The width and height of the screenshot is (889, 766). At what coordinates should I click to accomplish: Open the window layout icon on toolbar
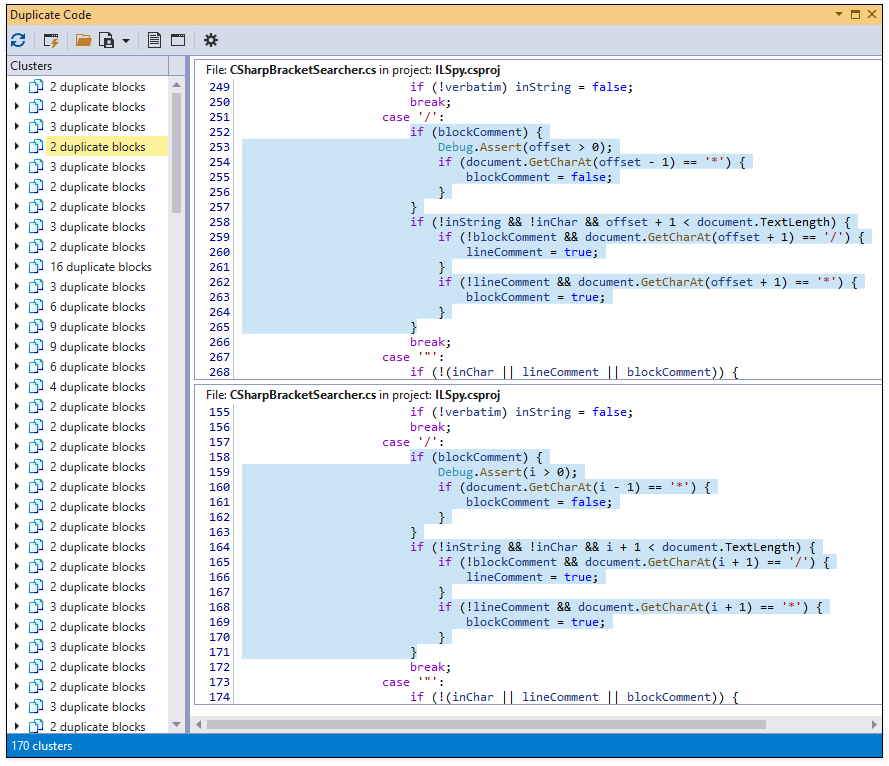point(180,40)
